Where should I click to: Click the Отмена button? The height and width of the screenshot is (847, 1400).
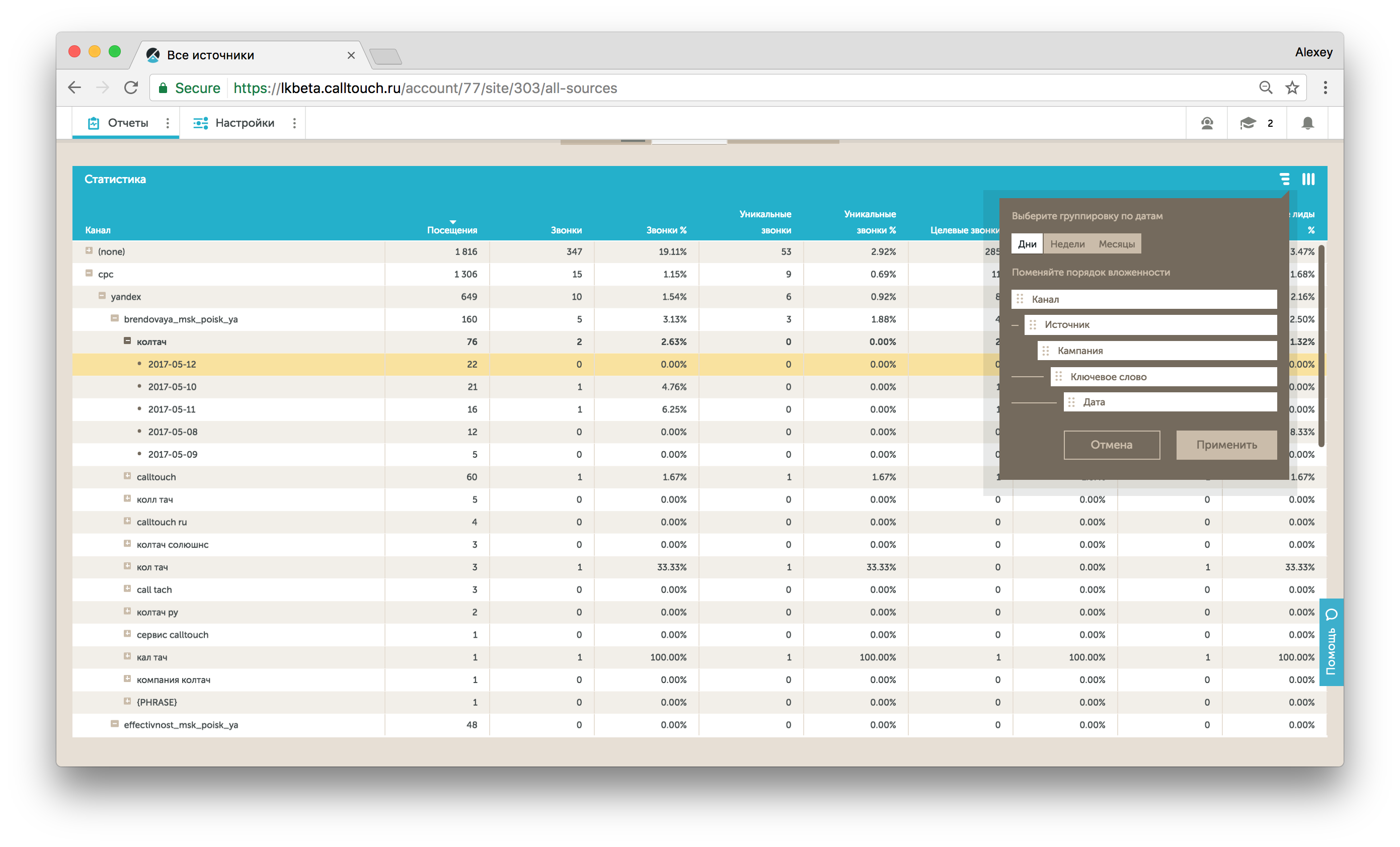pyautogui.click(x=1111, y=445)
